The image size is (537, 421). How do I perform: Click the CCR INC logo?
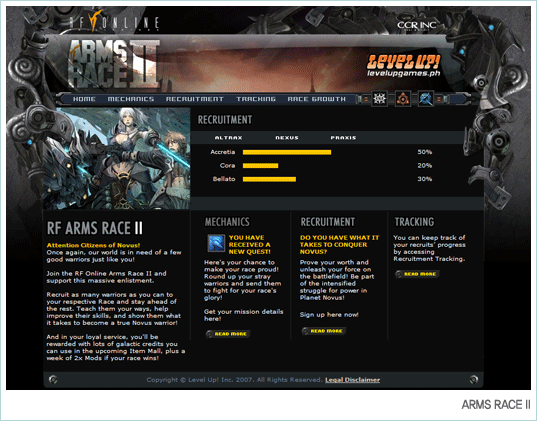416,25
